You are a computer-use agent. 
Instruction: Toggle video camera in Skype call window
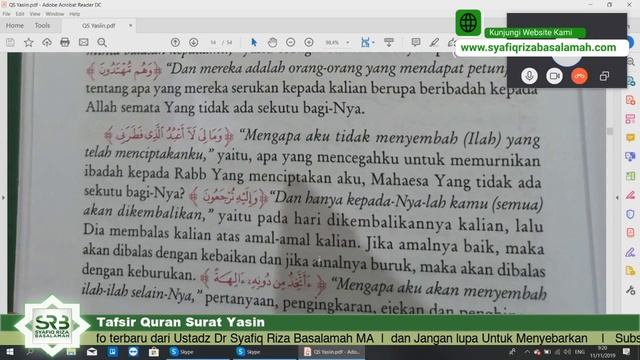tap(554, 76)
